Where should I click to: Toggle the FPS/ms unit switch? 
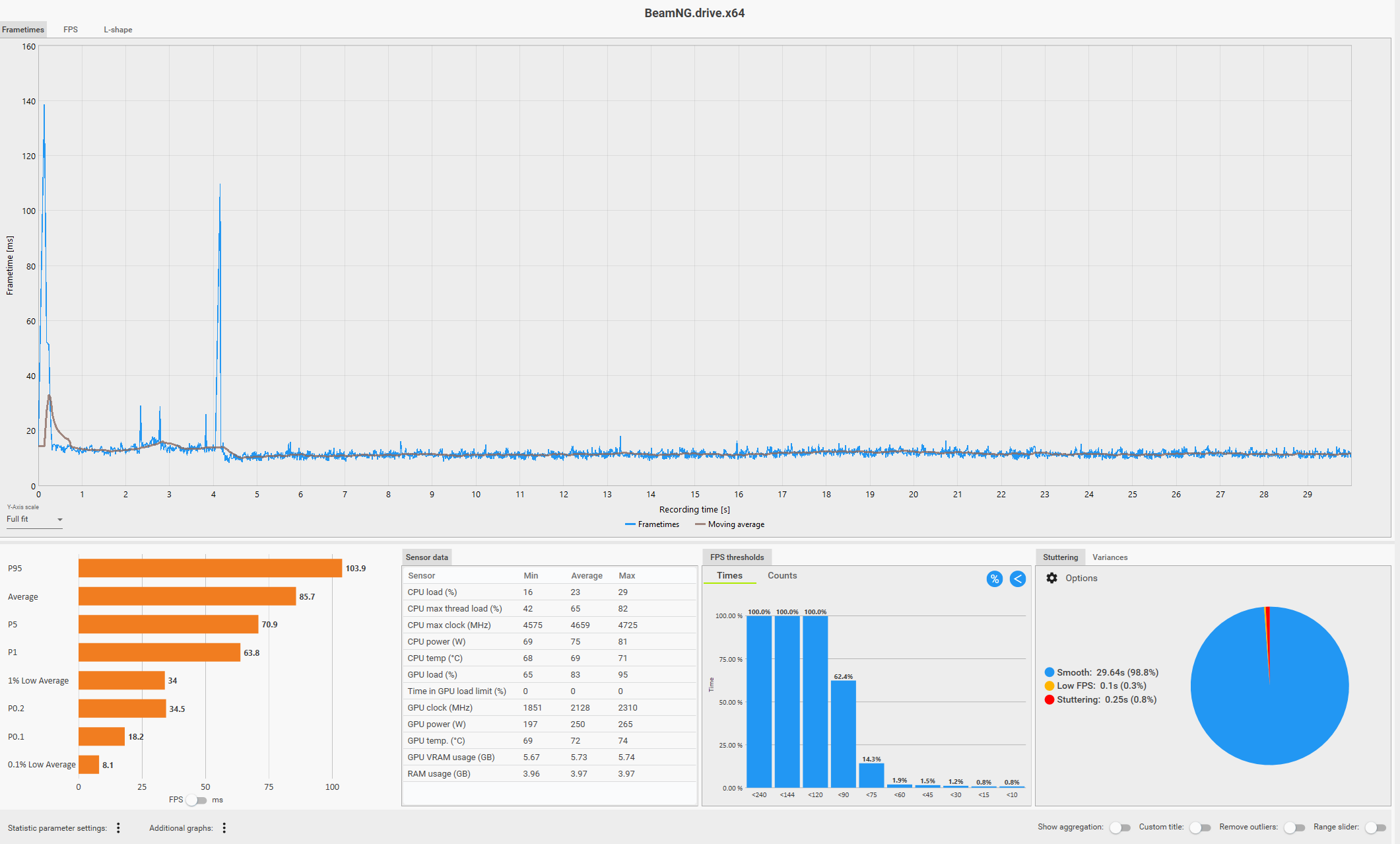196,800
